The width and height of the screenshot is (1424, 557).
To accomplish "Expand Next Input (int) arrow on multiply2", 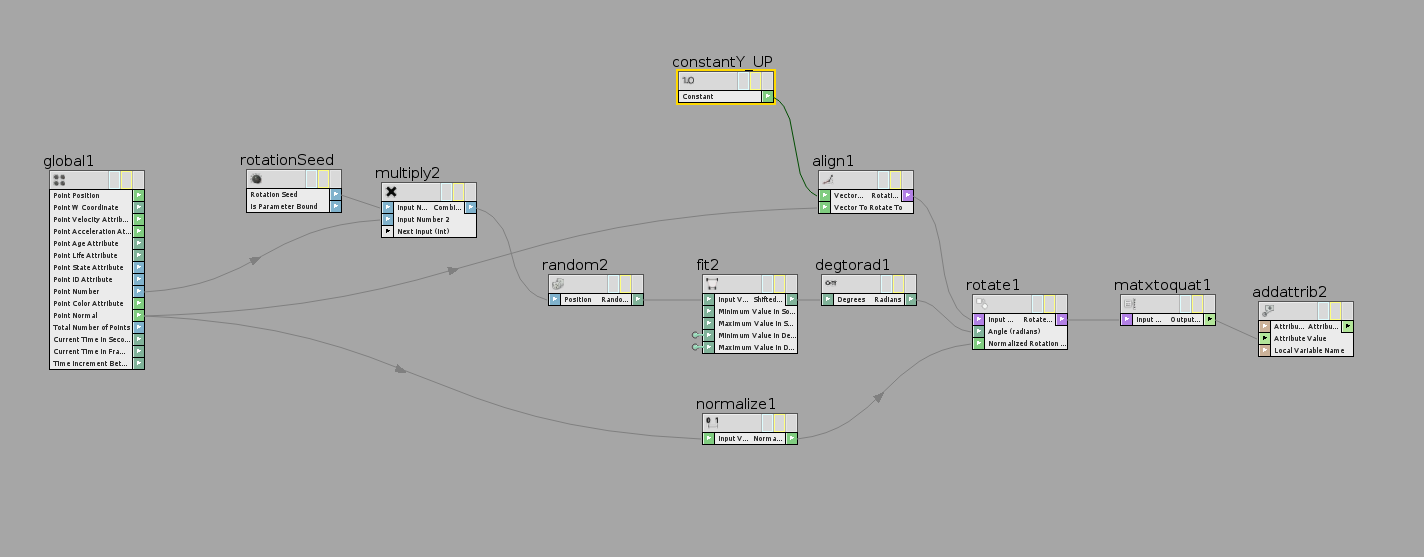I will (387, 231).
